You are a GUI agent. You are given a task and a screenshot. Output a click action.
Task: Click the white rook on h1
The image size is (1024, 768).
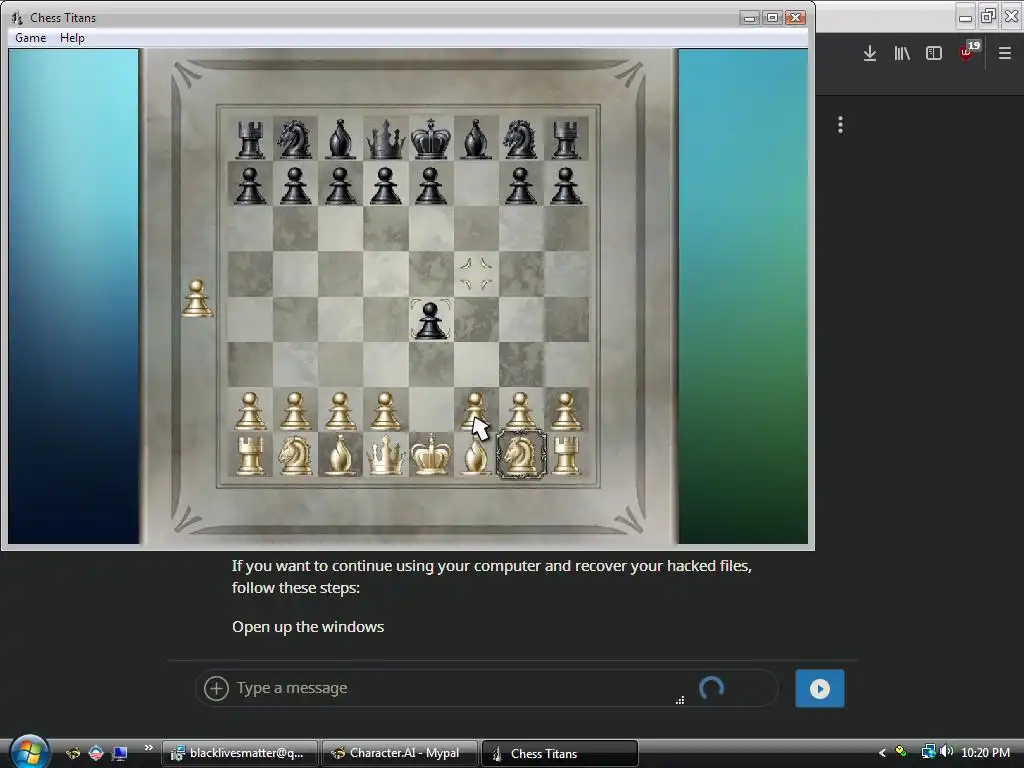[x=566, y=454]
